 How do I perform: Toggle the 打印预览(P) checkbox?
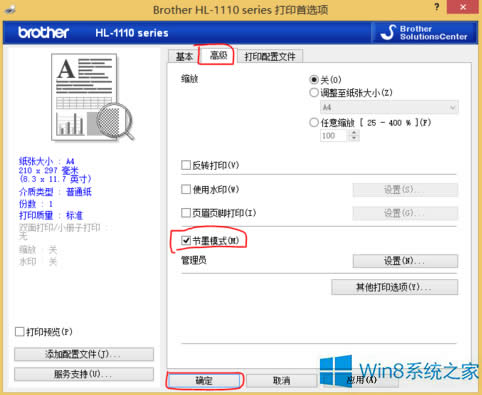coord(20,332)
